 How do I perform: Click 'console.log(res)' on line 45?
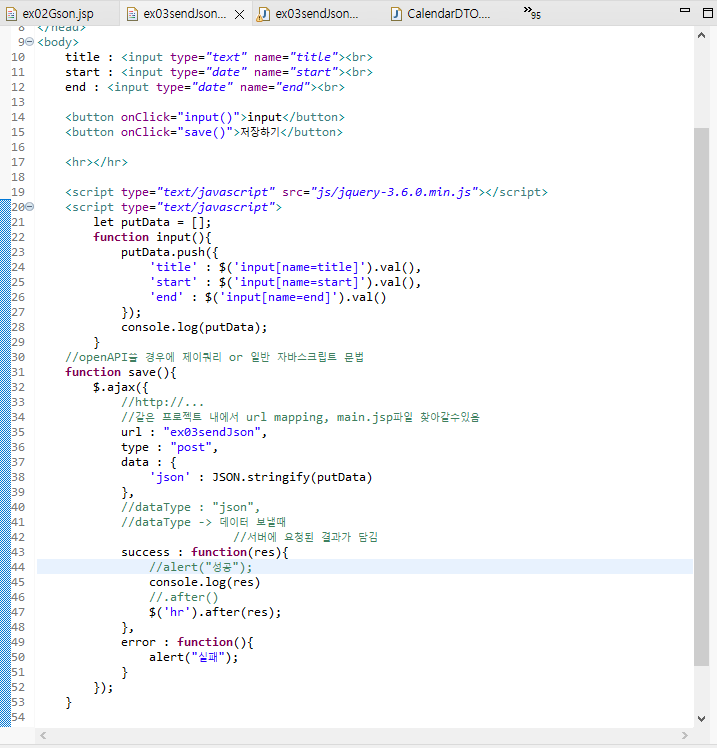[204, 582]
